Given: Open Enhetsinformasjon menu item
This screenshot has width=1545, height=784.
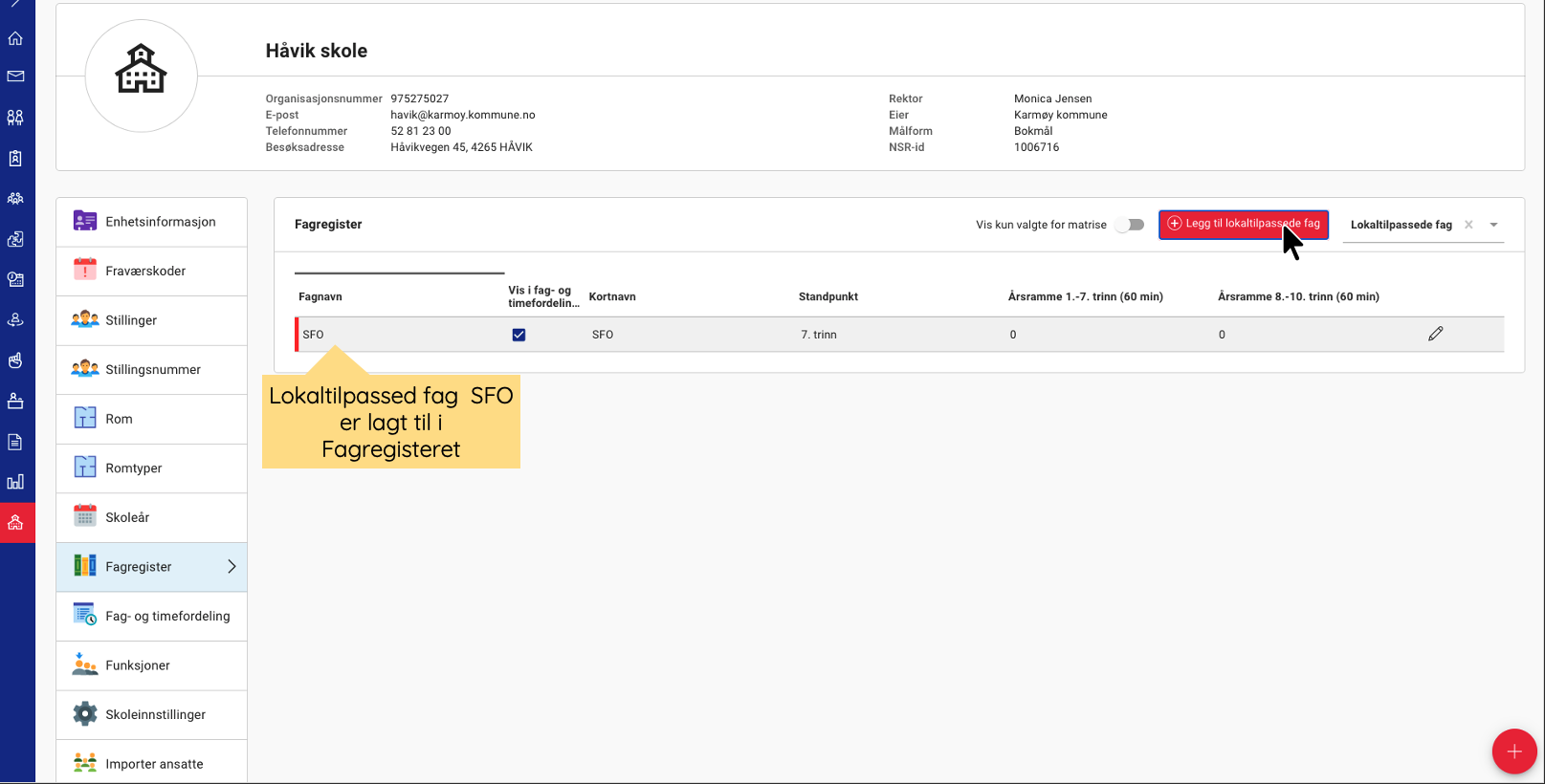Looking at the screenshot, I should pos(151,222).
